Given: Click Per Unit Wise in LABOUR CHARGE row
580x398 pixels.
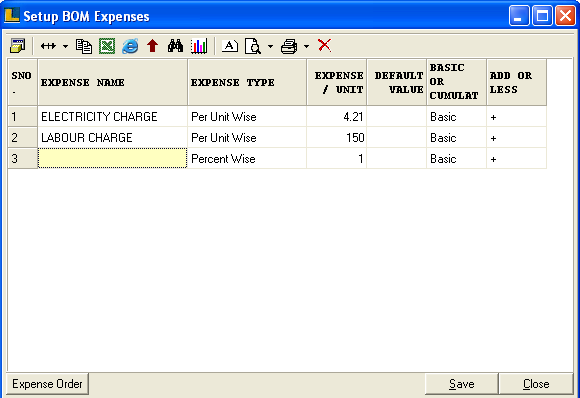Looking at the screenshot, I should pos(247,138).
